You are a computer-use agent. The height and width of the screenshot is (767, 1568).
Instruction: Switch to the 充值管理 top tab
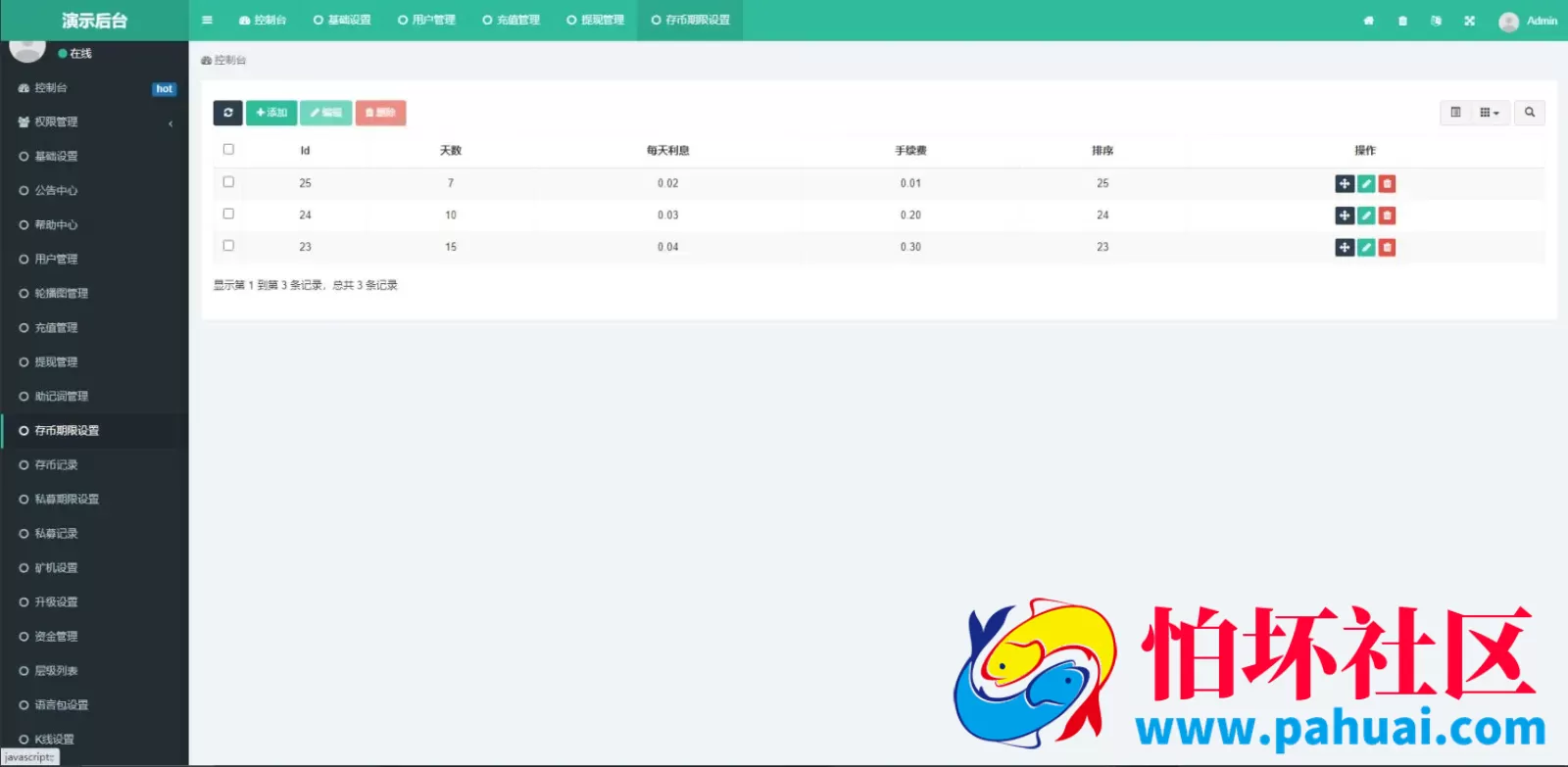(x=511, y=20)
